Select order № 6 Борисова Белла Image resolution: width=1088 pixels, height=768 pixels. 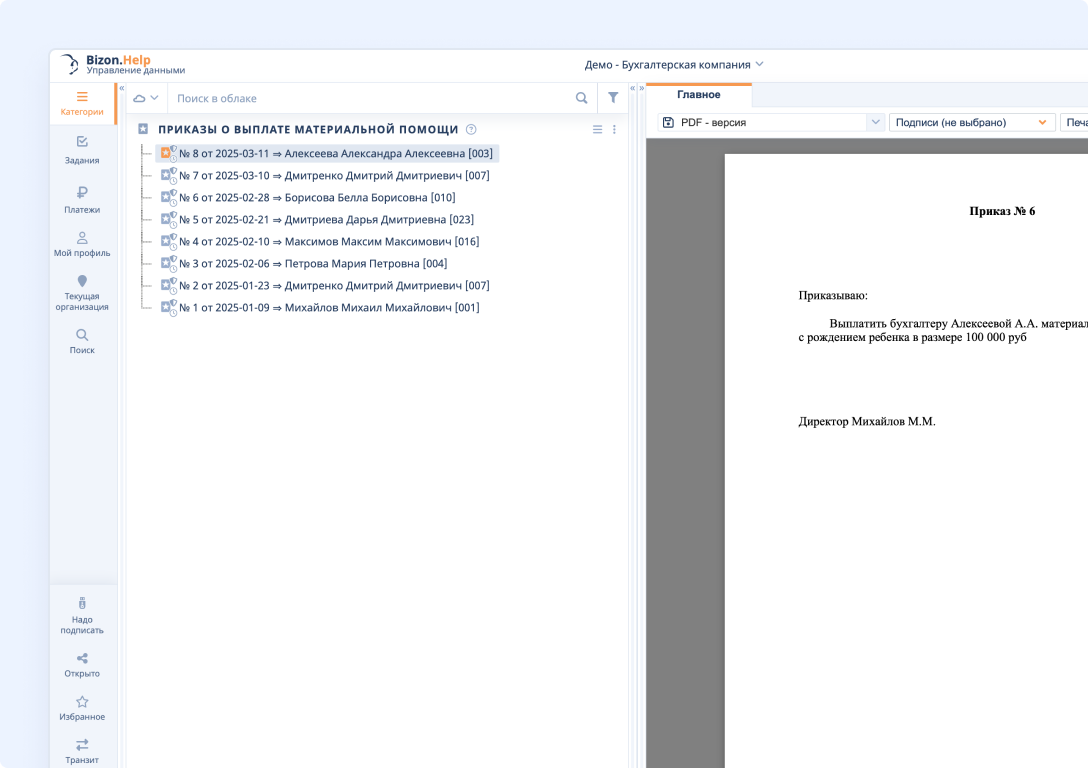316,197
